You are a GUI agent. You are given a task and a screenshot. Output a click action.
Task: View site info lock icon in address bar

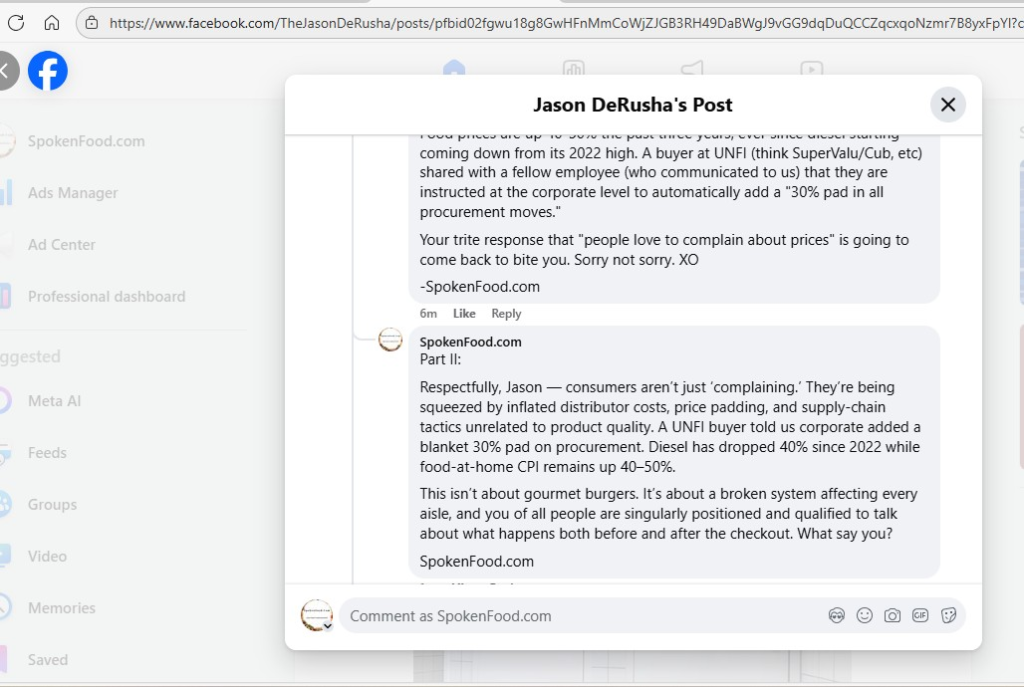pos(92,22)
